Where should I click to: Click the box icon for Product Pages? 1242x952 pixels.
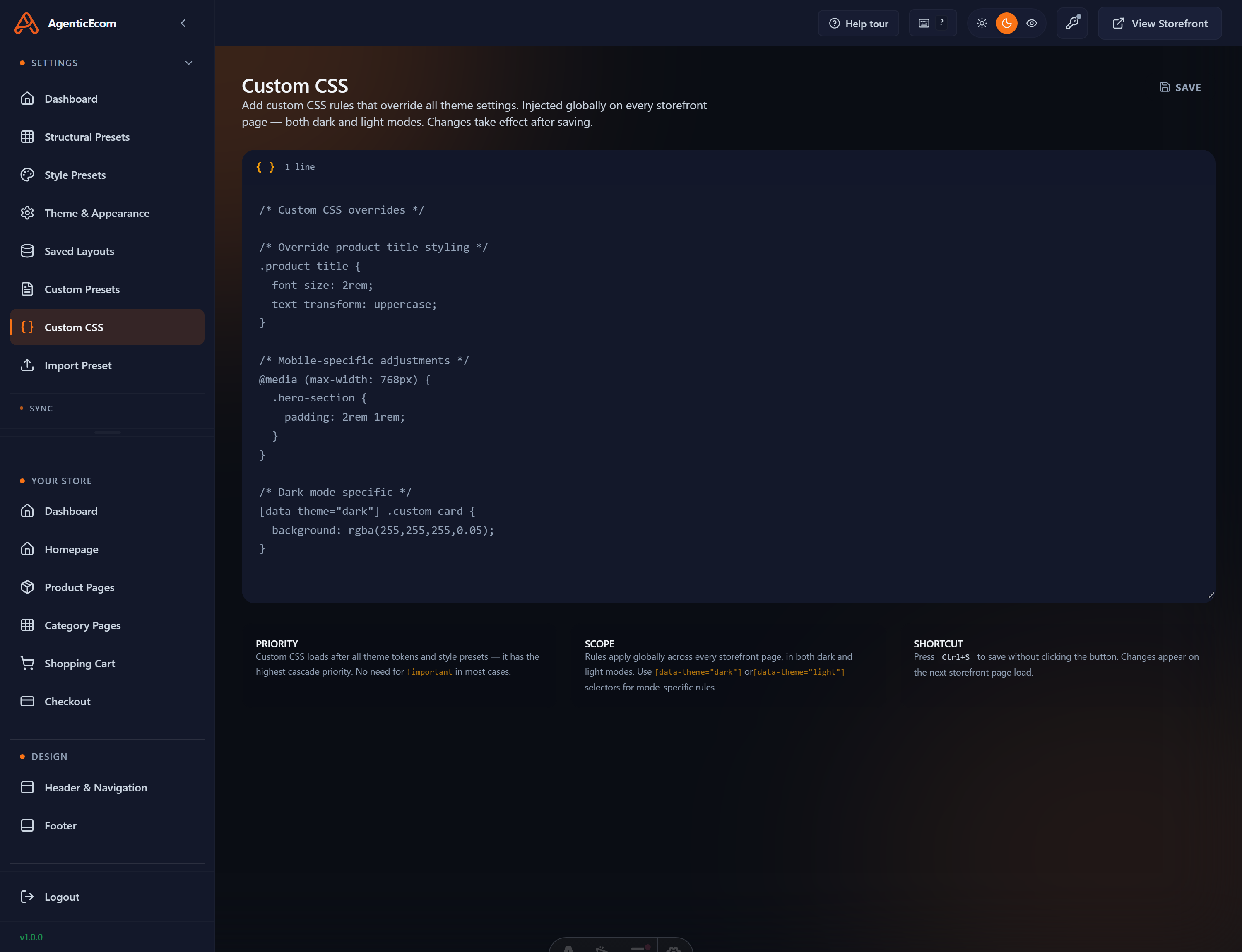(x=27, y=587)
